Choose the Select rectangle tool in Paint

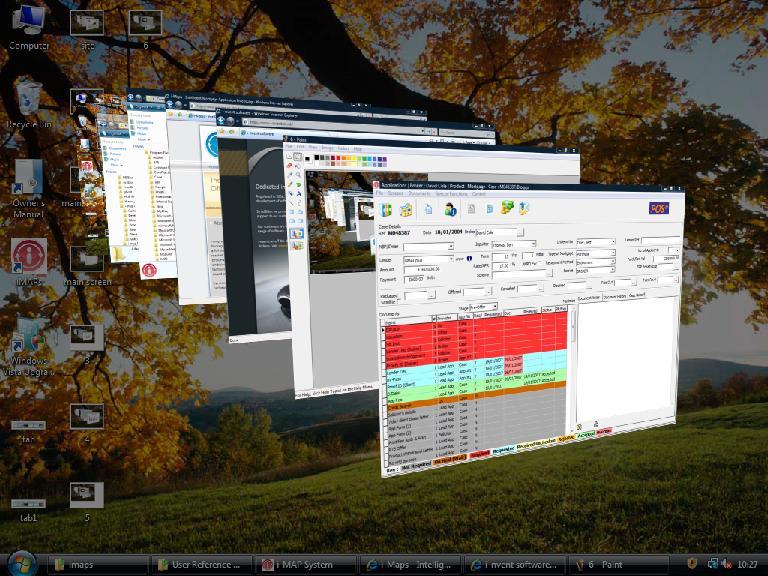click(x=297, y=157)
